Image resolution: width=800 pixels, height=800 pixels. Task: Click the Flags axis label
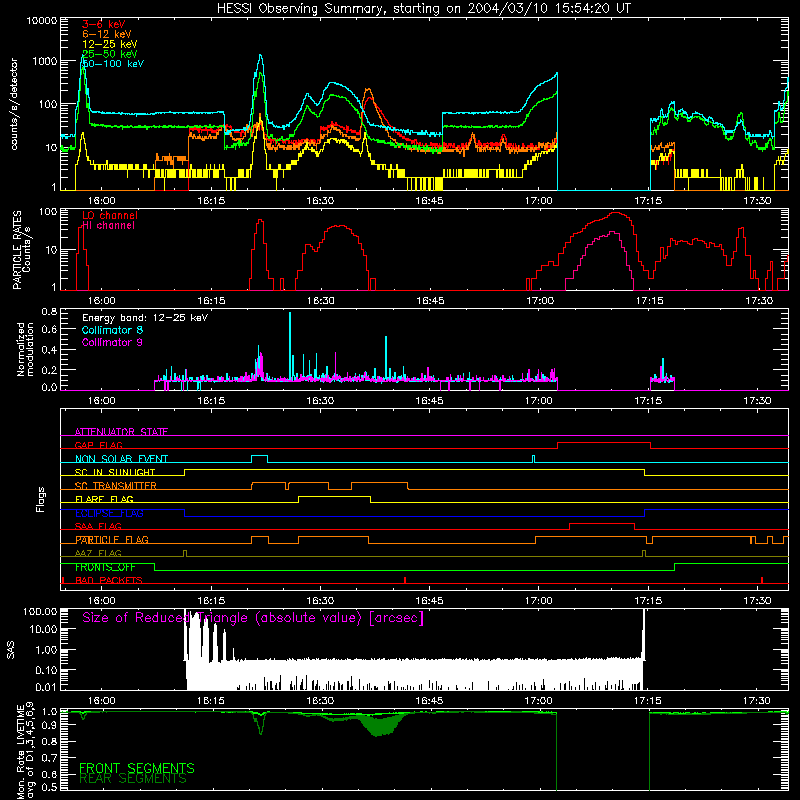(41, 500)
